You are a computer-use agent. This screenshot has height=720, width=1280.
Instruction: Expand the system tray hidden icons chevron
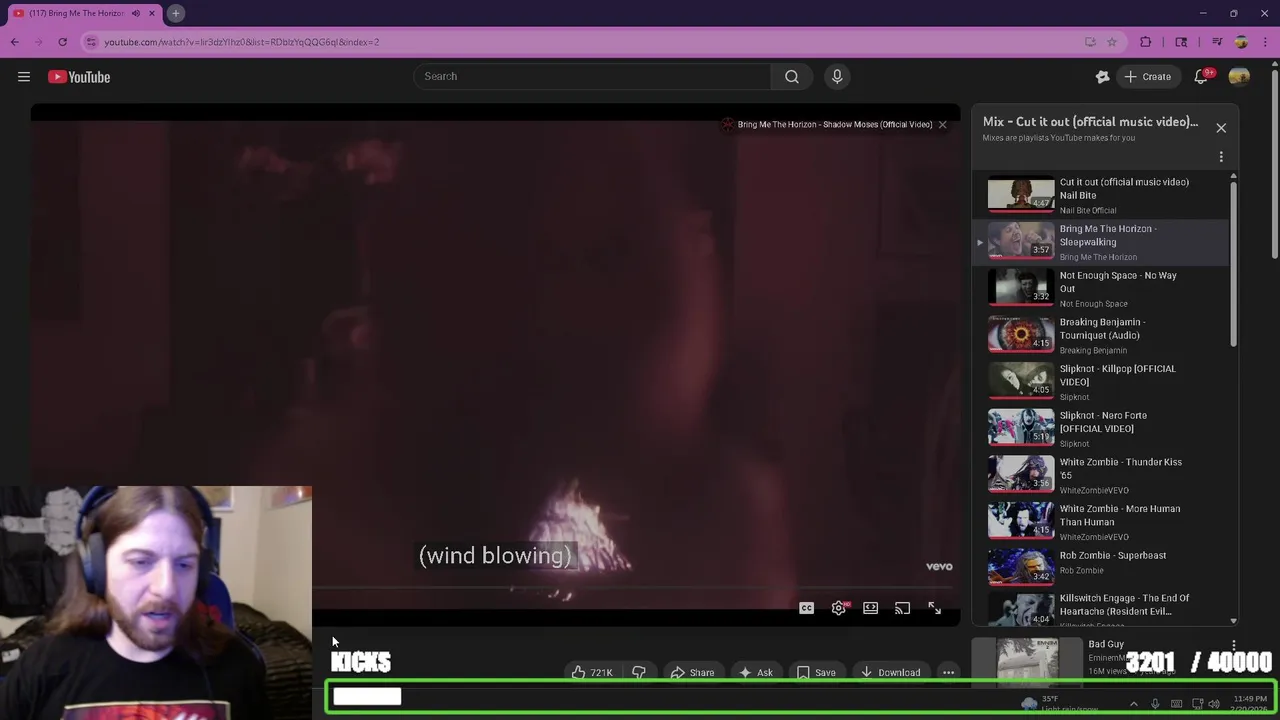1133,704
